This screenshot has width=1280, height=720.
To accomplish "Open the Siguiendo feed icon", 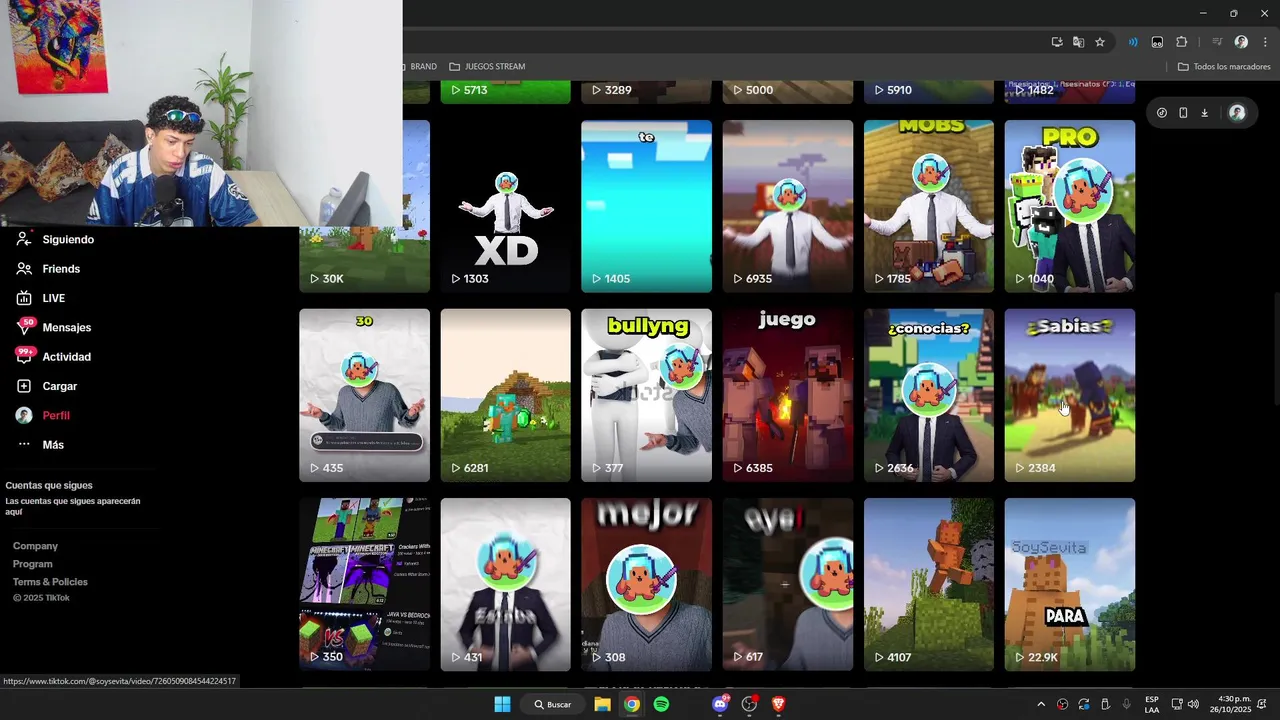I will point(24,239).
